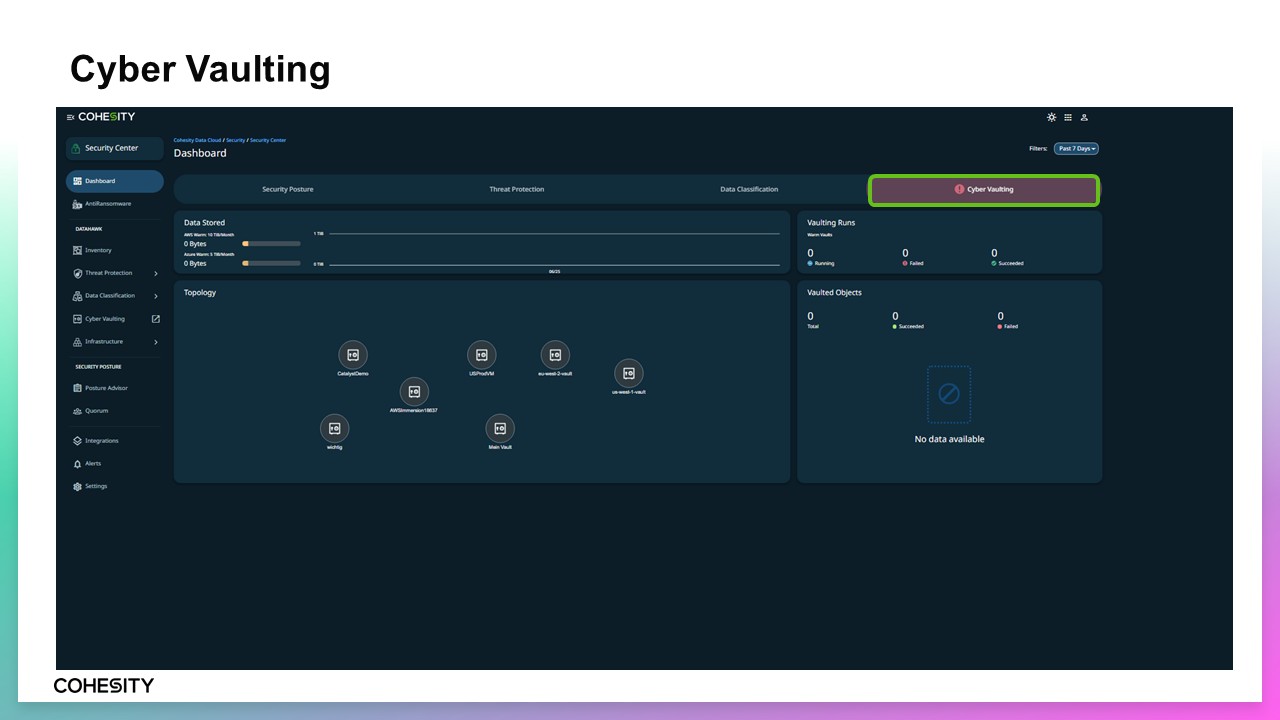
Task: Click the Integrations layers icon
Action: tap(77, 441)
